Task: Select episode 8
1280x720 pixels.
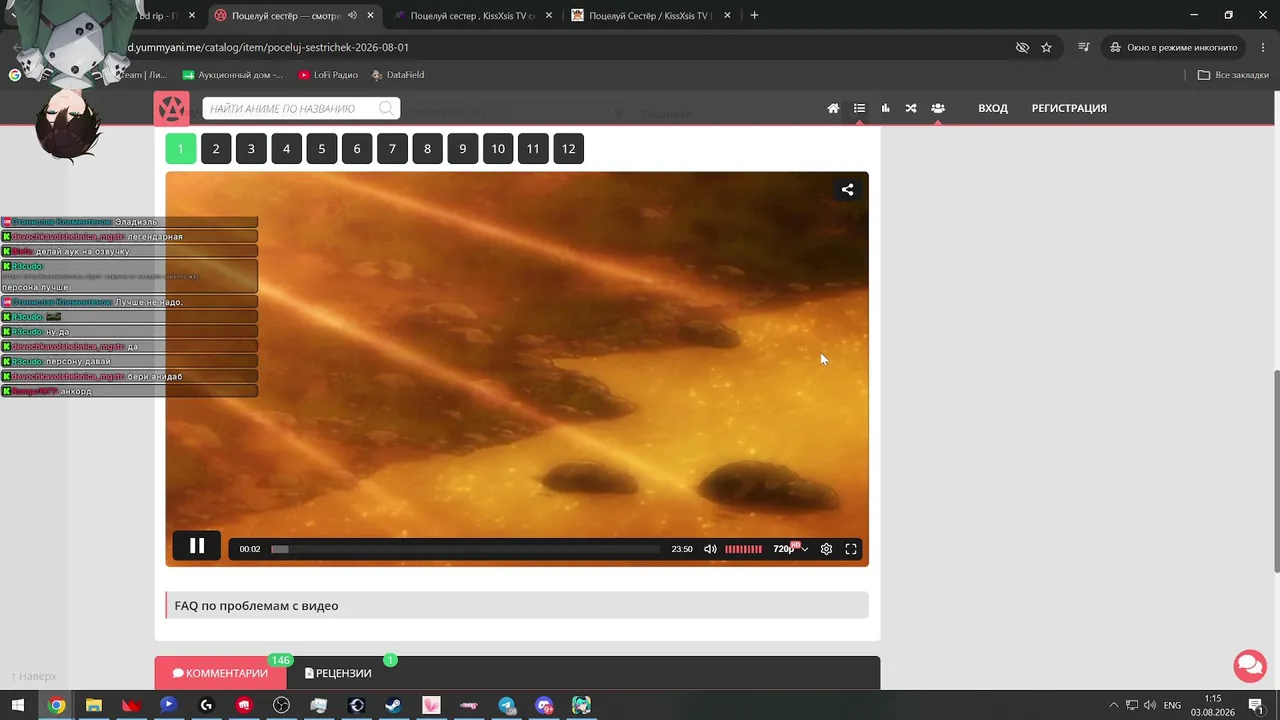Action: (427, 149)
